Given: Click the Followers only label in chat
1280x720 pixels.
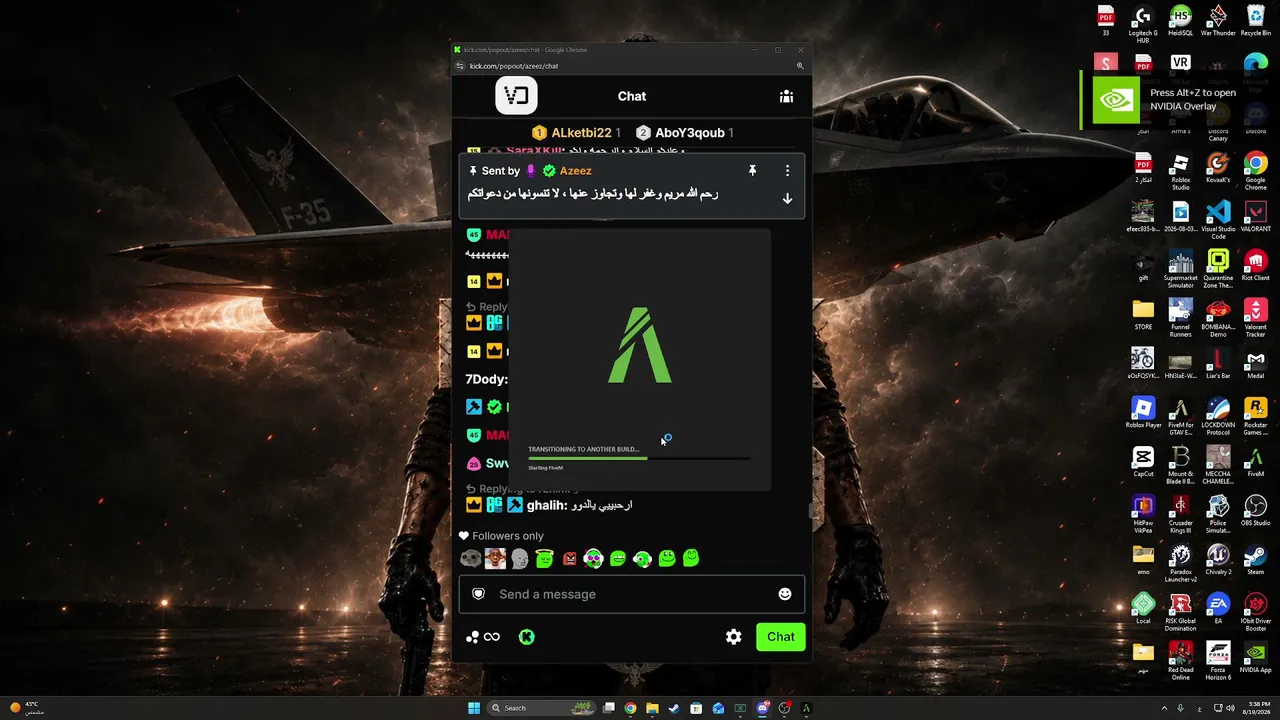Looking at the screenshot, I should tap(508, 536).
